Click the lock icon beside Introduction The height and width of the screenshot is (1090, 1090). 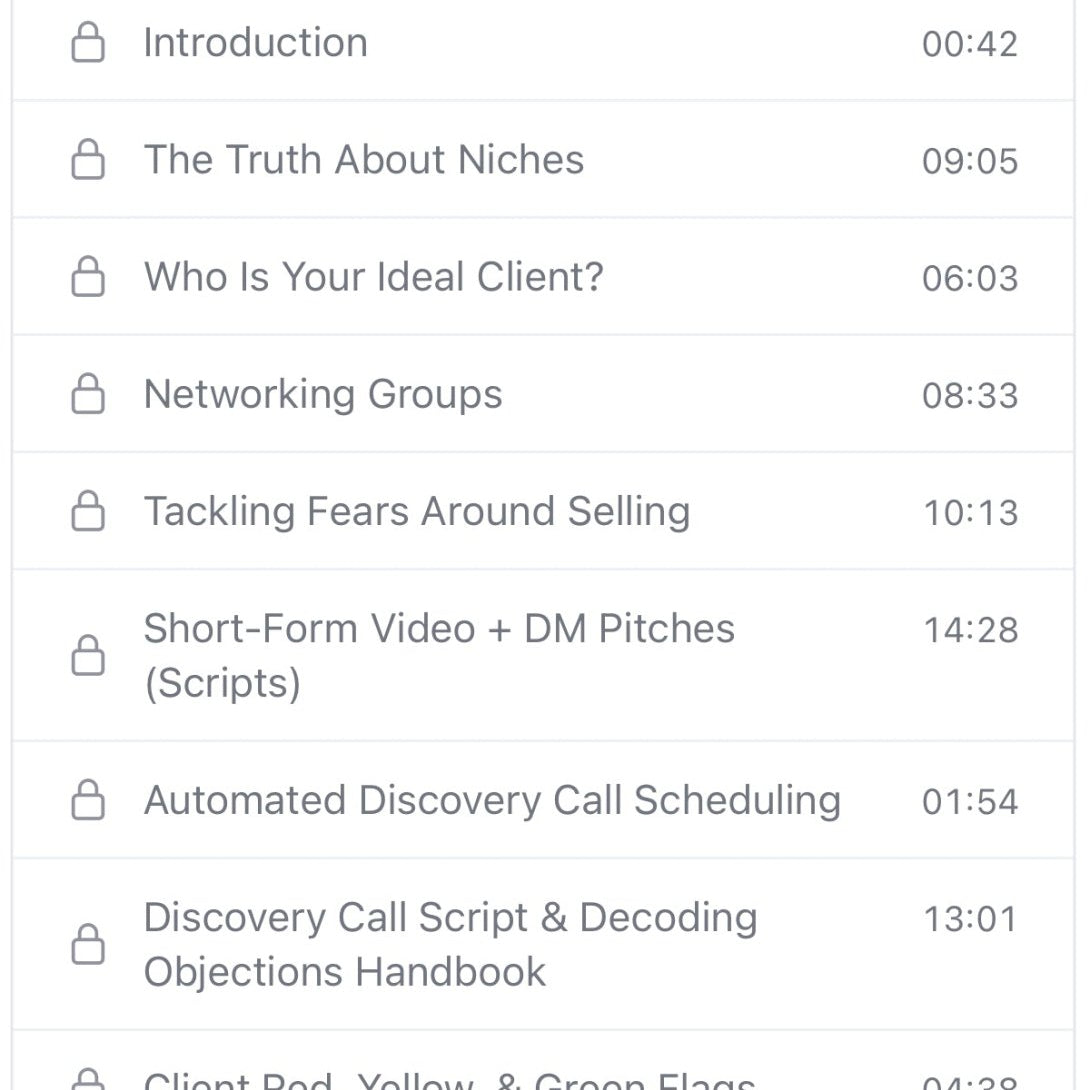click(88, 42)
